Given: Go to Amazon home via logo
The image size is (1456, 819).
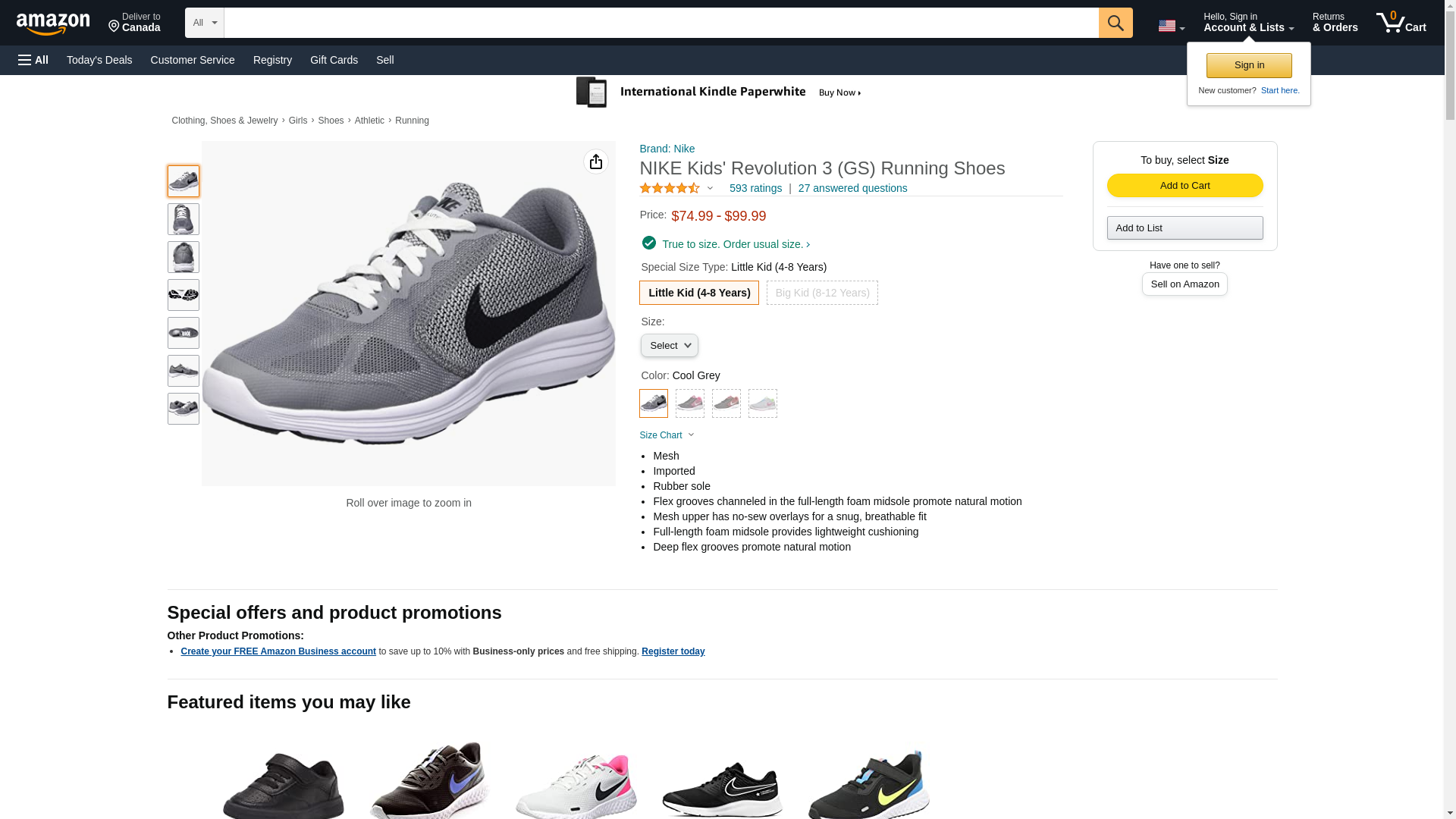Looking at the screenshot, I should pyautogui.click(x=53, y=24).
